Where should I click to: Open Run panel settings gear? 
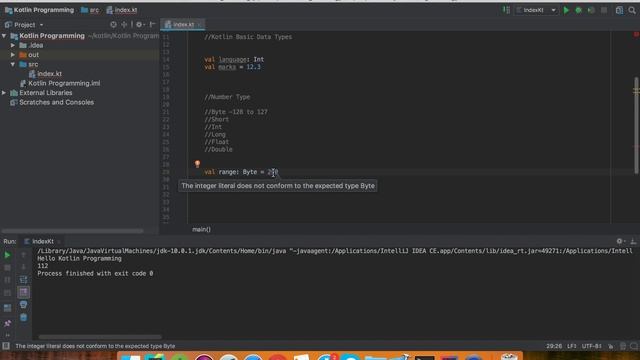pyautogui.click(x=620, y=242)
